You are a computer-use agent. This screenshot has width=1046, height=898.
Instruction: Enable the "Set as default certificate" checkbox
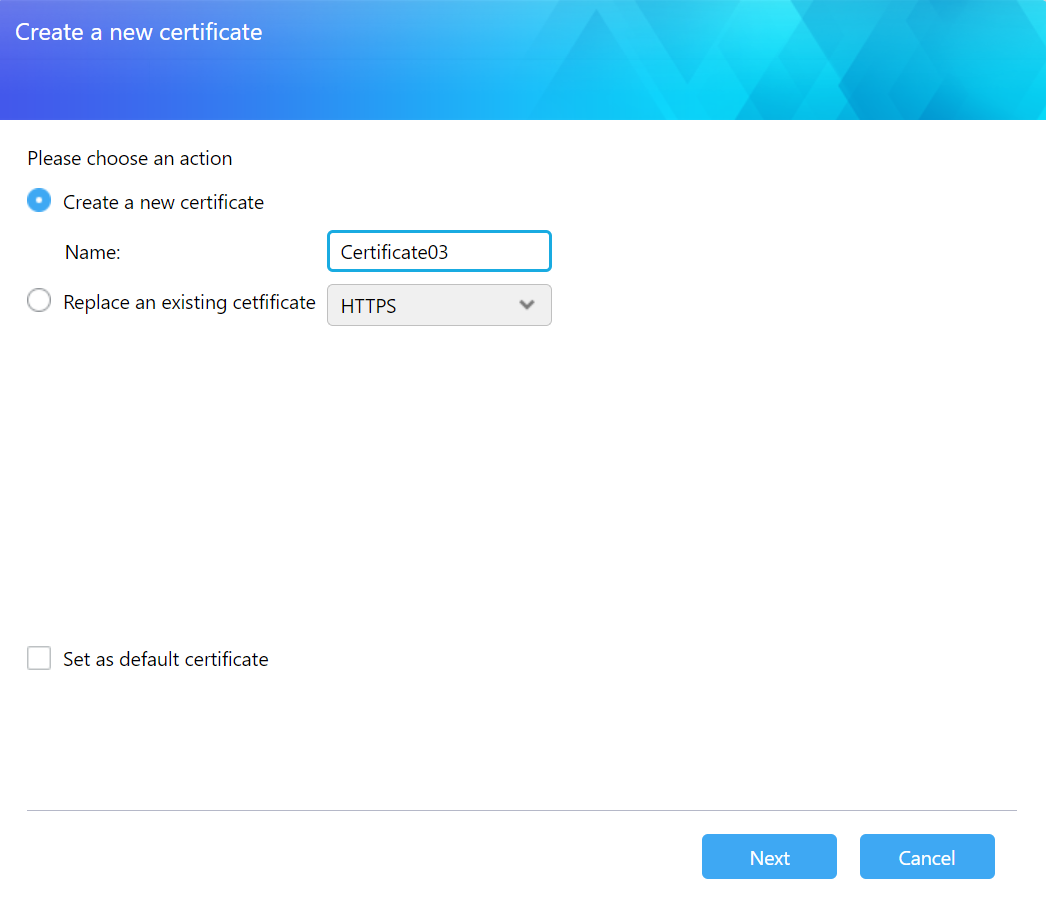coord(39,658)
